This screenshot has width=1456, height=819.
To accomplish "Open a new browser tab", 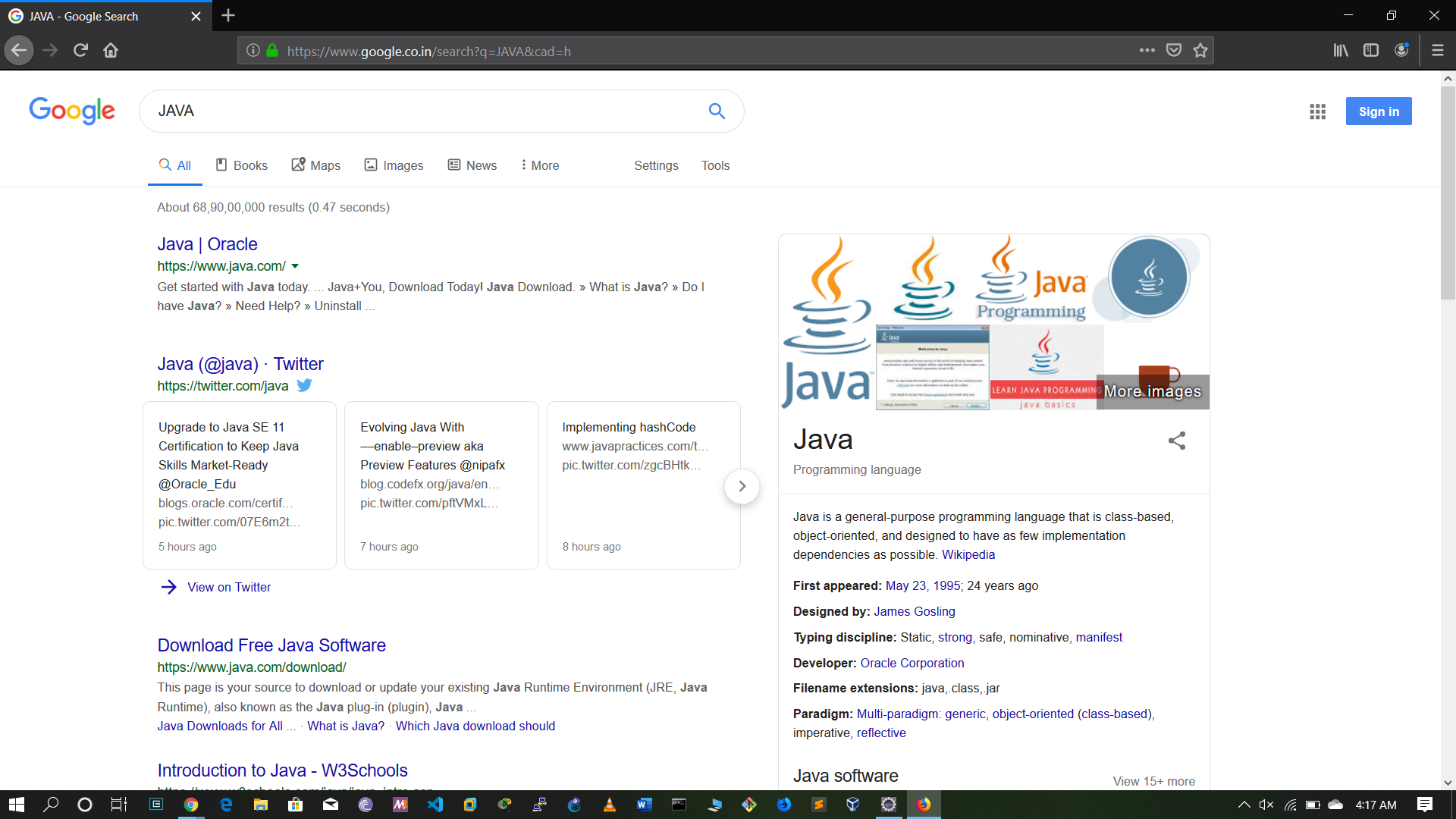I will pos(228,15).
